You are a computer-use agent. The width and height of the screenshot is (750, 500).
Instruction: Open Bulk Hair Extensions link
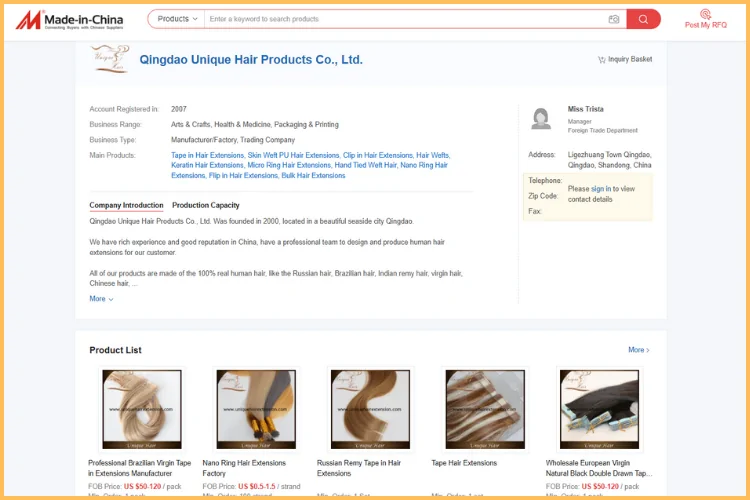[x=313, y=176]
